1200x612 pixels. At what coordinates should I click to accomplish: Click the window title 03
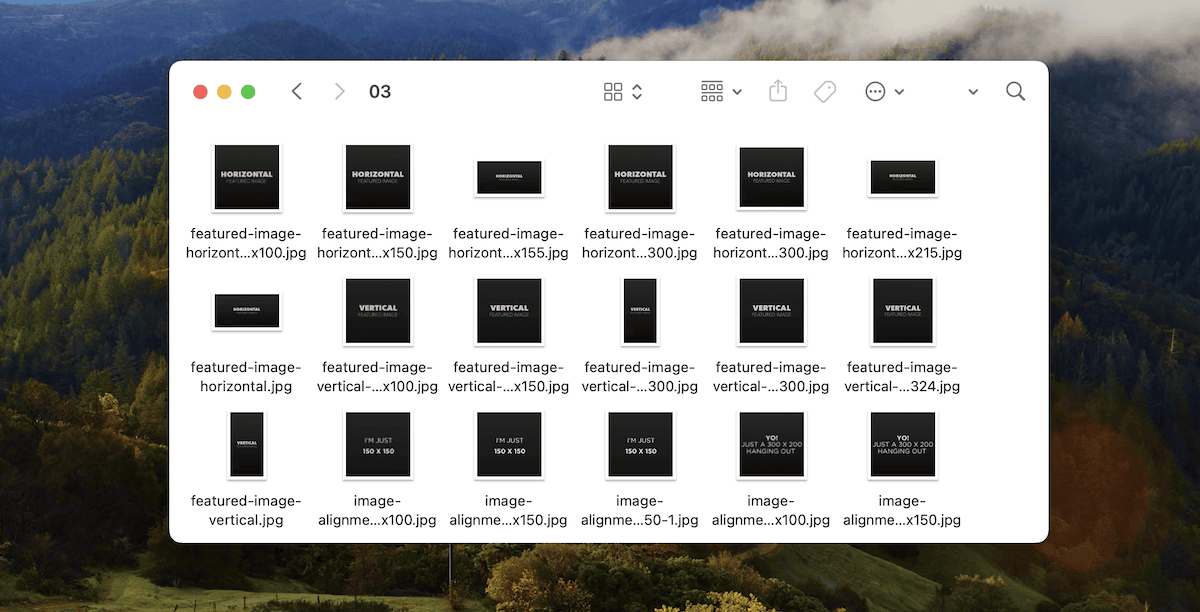tap(380, 92)
